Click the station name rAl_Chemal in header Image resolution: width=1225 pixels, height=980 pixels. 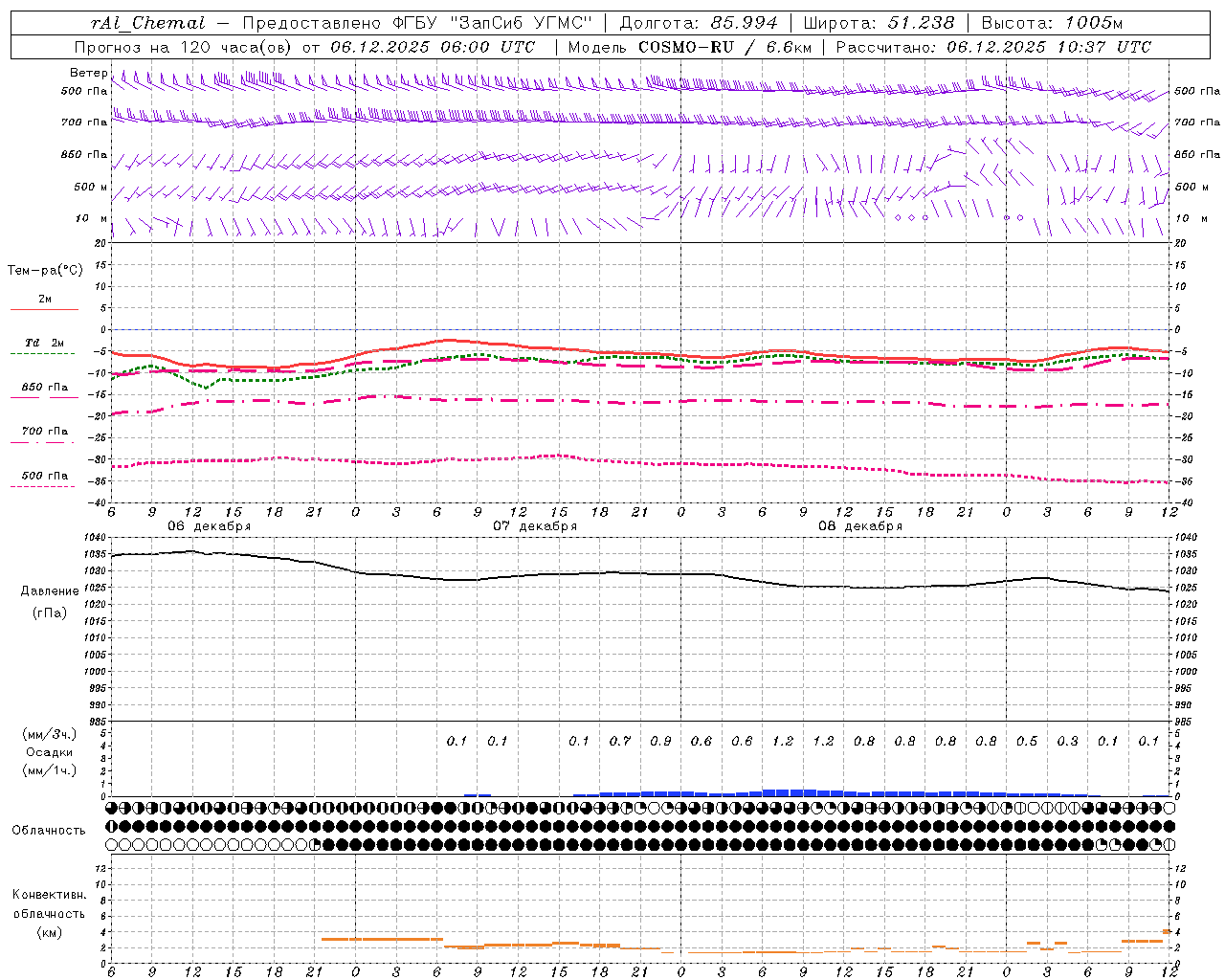(x=148, y=23)
